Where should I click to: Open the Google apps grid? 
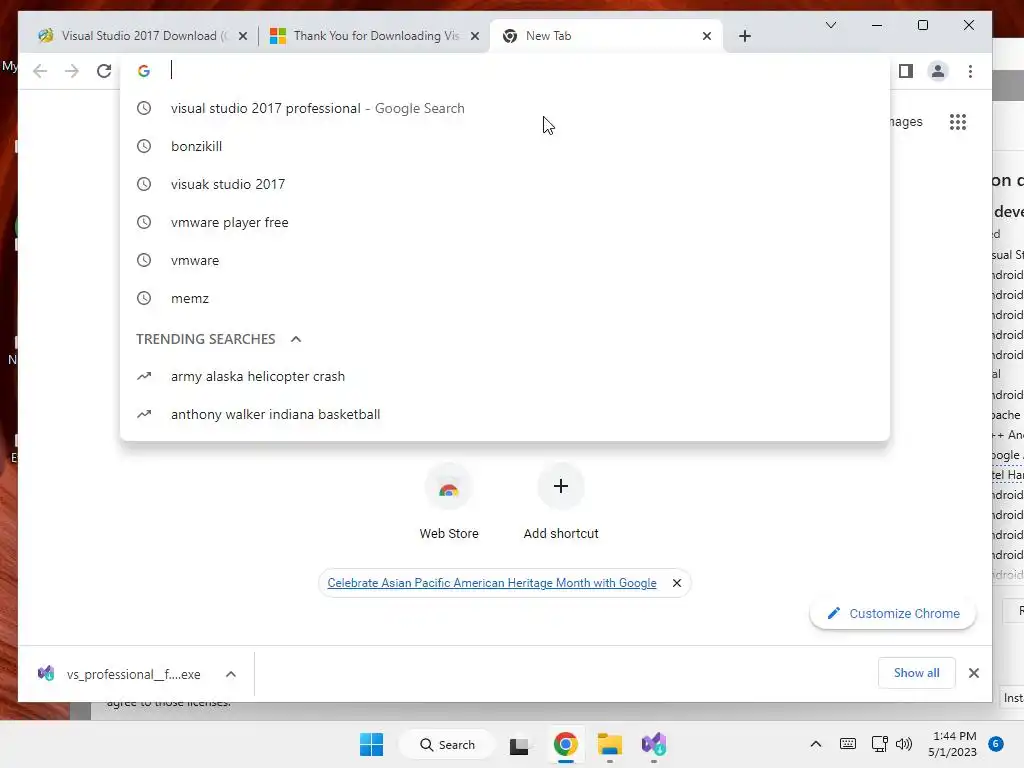957,121
